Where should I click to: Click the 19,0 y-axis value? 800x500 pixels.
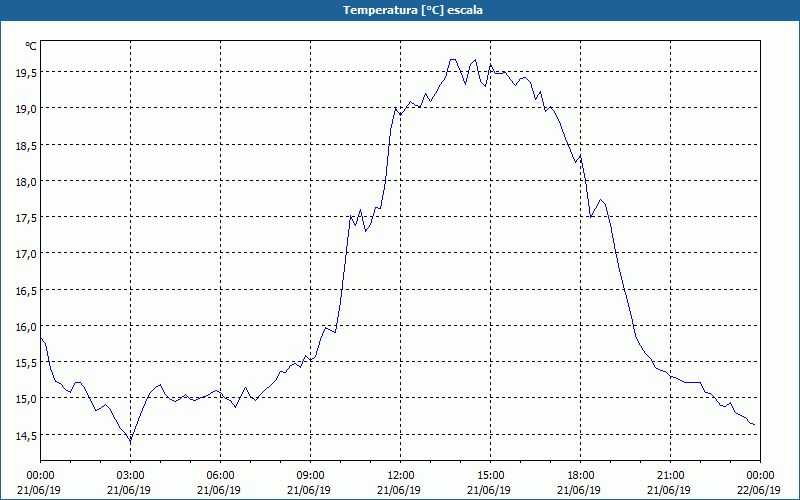(26, 109)
